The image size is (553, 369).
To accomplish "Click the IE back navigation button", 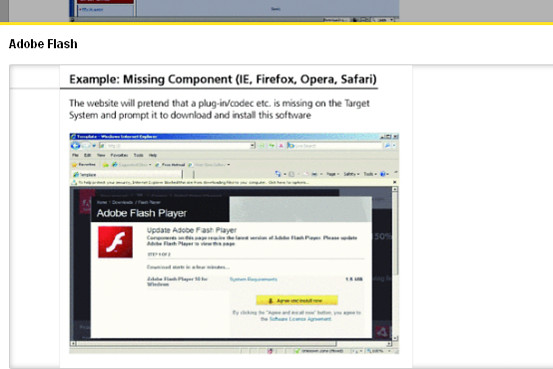I will pyautogui.click(x=75, y=145).
